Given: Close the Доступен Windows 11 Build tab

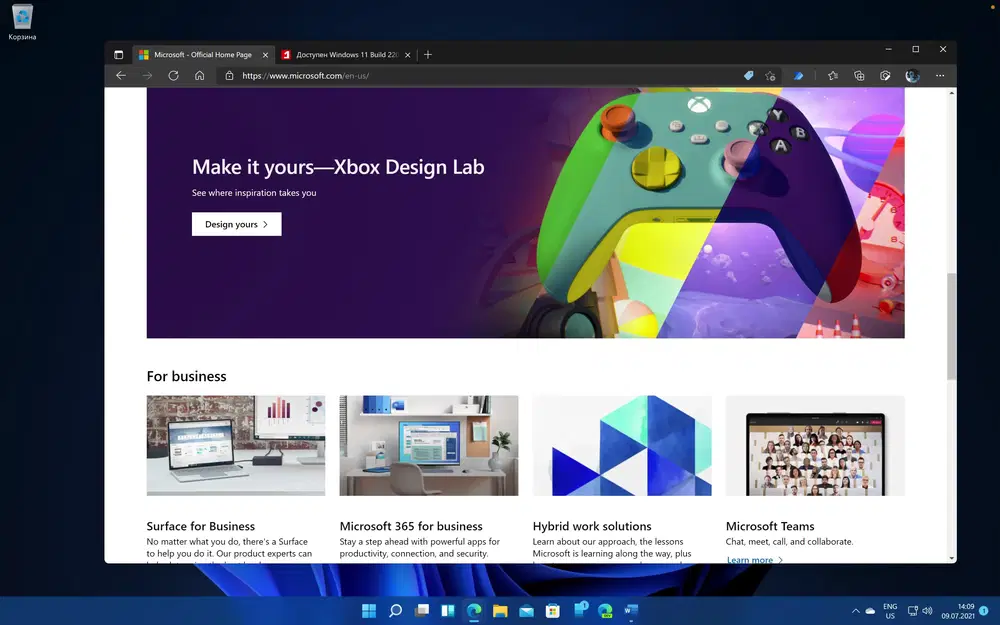Looking at the screenshot, I should coord(408,55).
